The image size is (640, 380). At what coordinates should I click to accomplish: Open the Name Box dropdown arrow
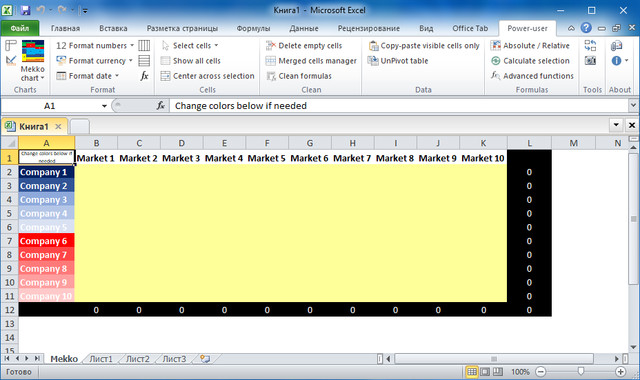104,106
